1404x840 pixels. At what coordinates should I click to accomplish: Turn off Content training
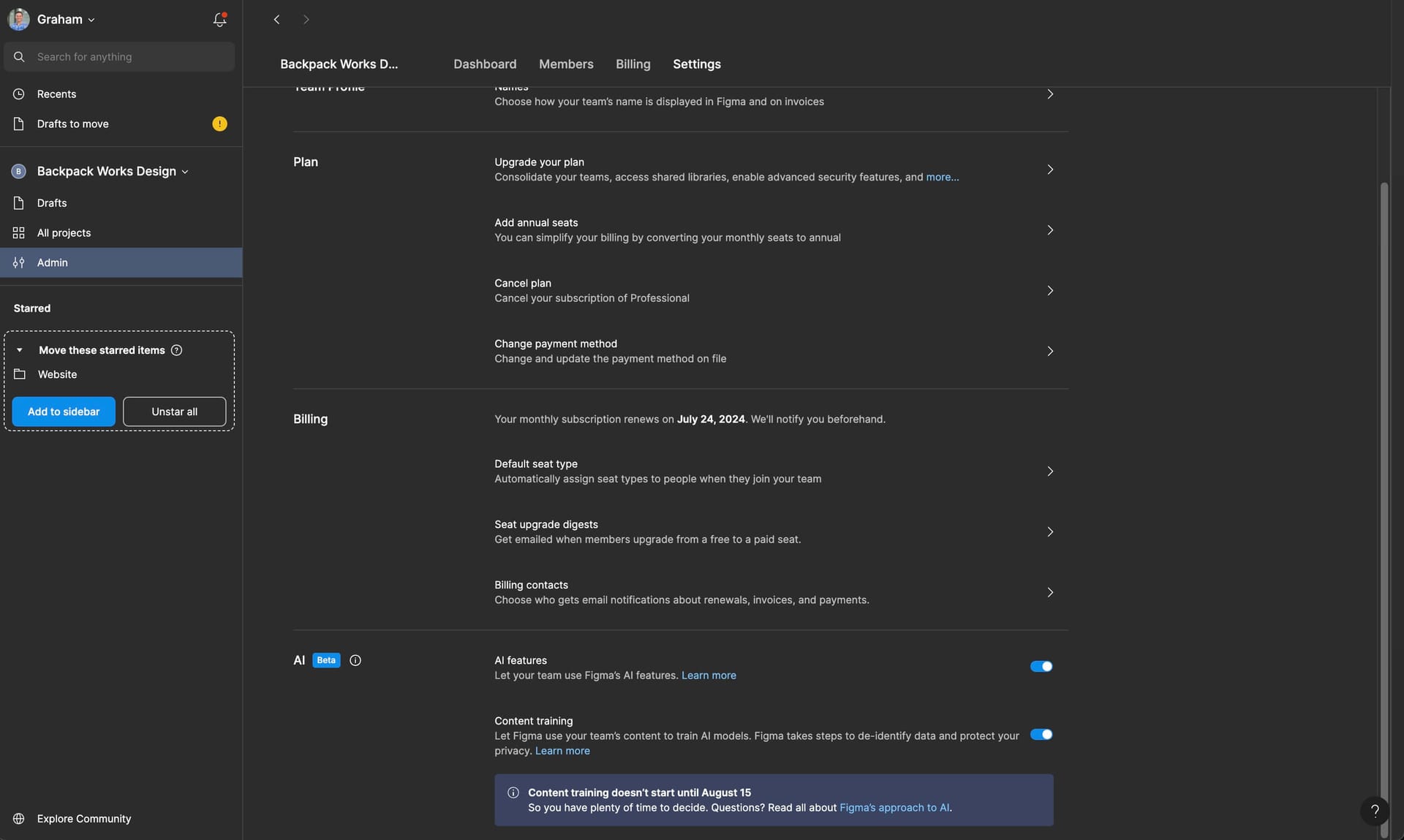coord(1041,734)
